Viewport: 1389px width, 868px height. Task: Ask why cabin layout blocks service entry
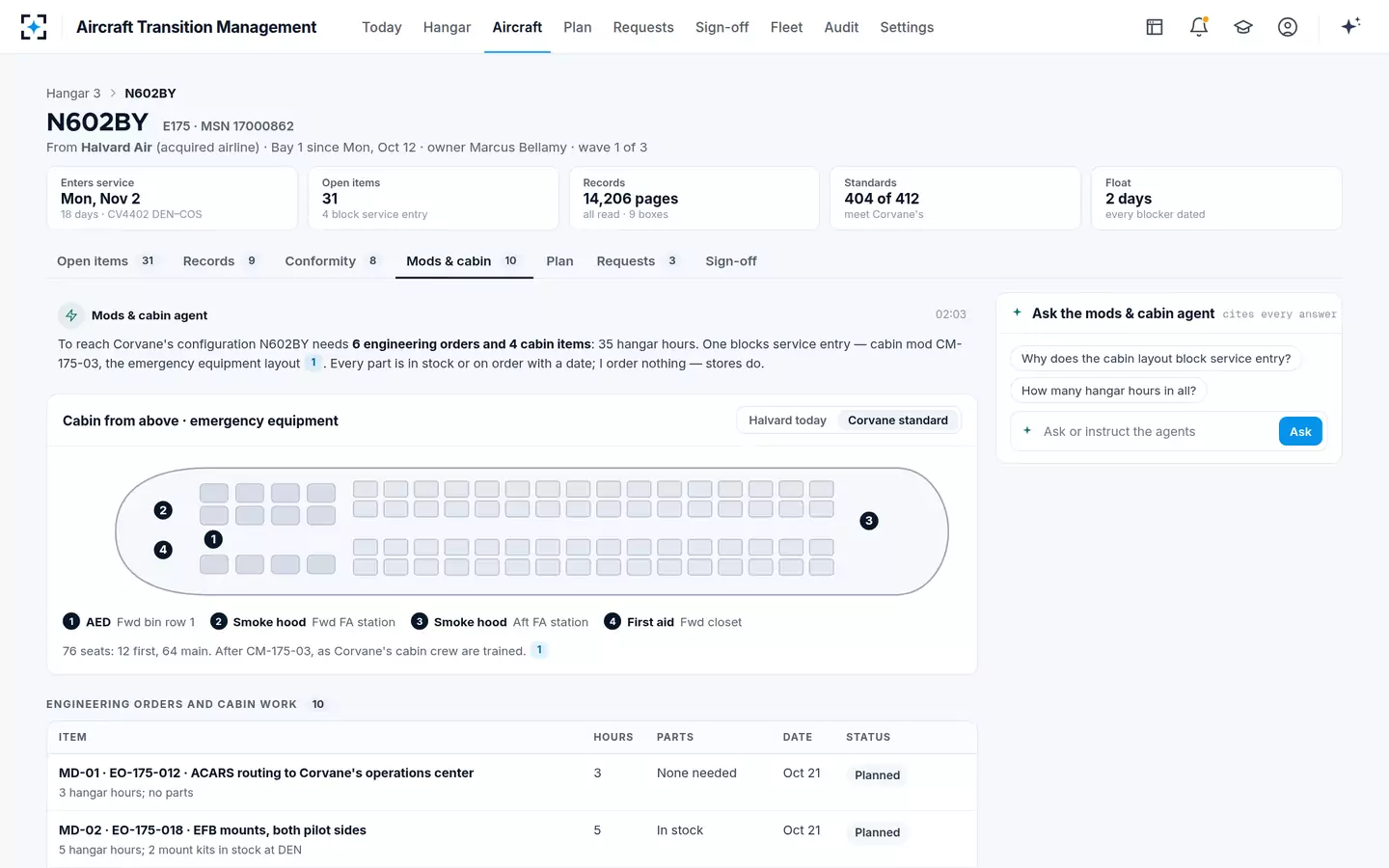[1156, 359]
